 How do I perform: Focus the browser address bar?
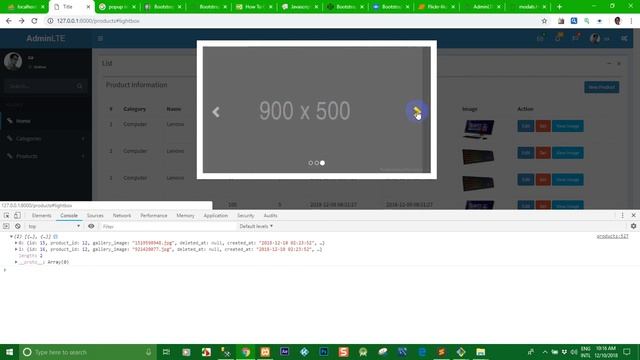click(x=294, y=21)
